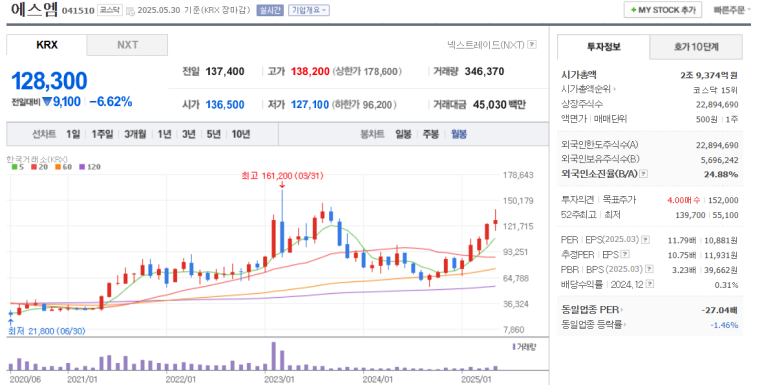Select the 1일 line chart period
773x385 pixels.
click(x=72, y=134)
